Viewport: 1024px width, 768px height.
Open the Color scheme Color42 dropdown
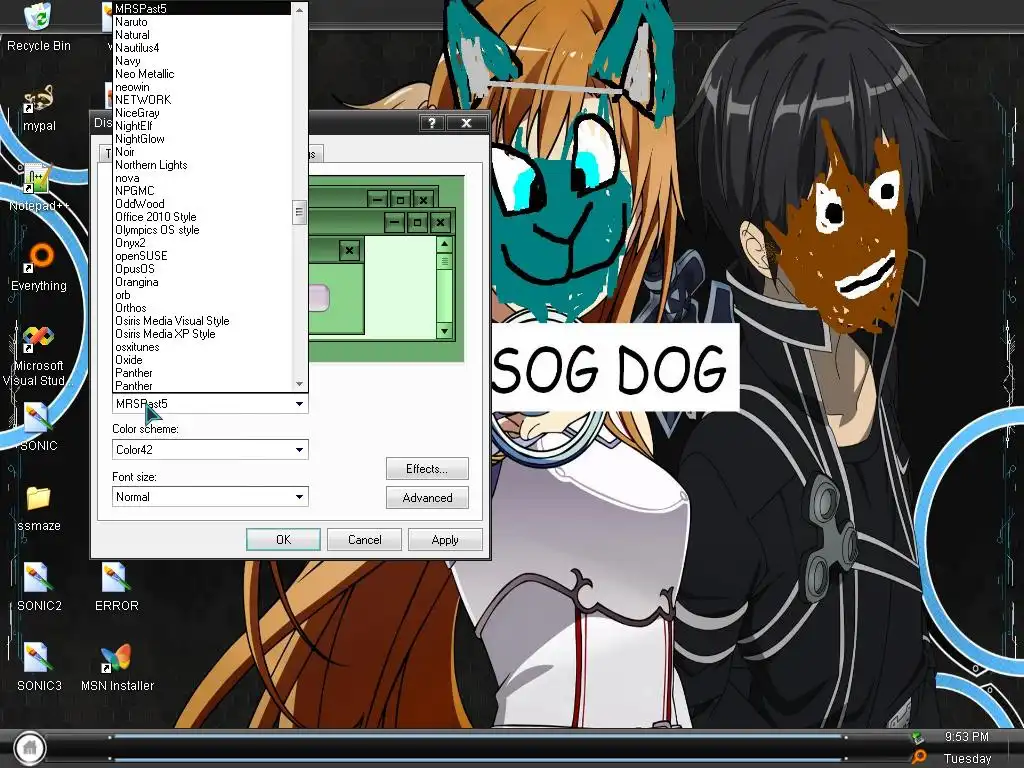[210, 449]
